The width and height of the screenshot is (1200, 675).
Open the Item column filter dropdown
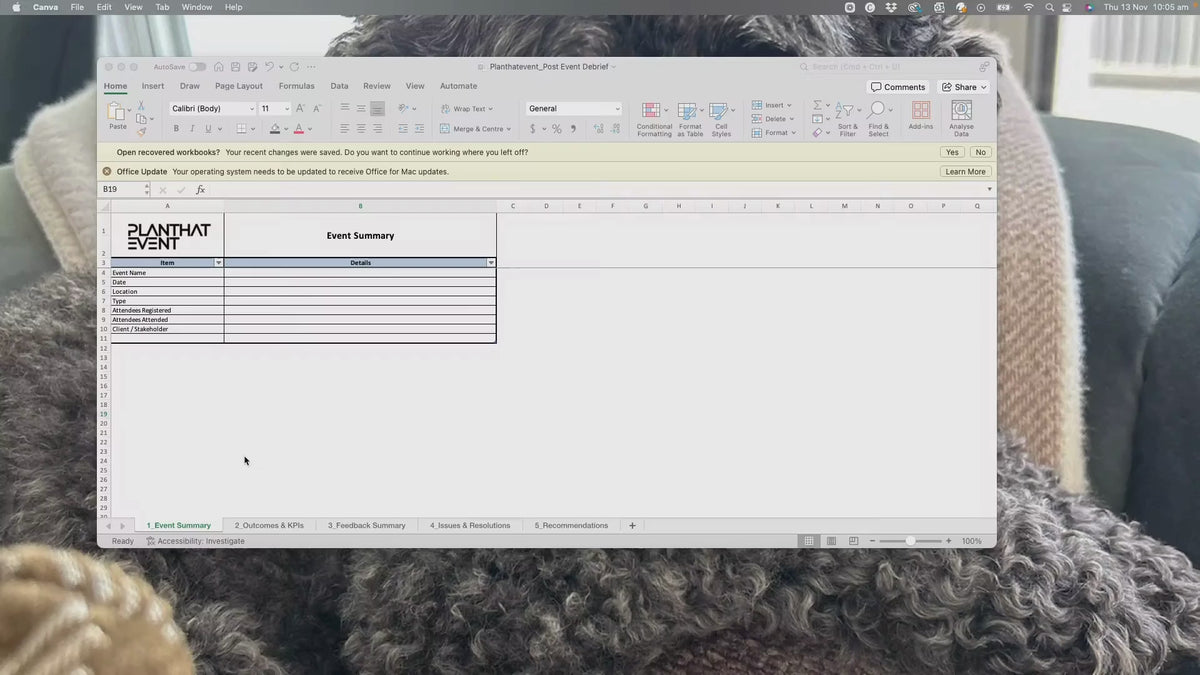click(x=219, y=263)
